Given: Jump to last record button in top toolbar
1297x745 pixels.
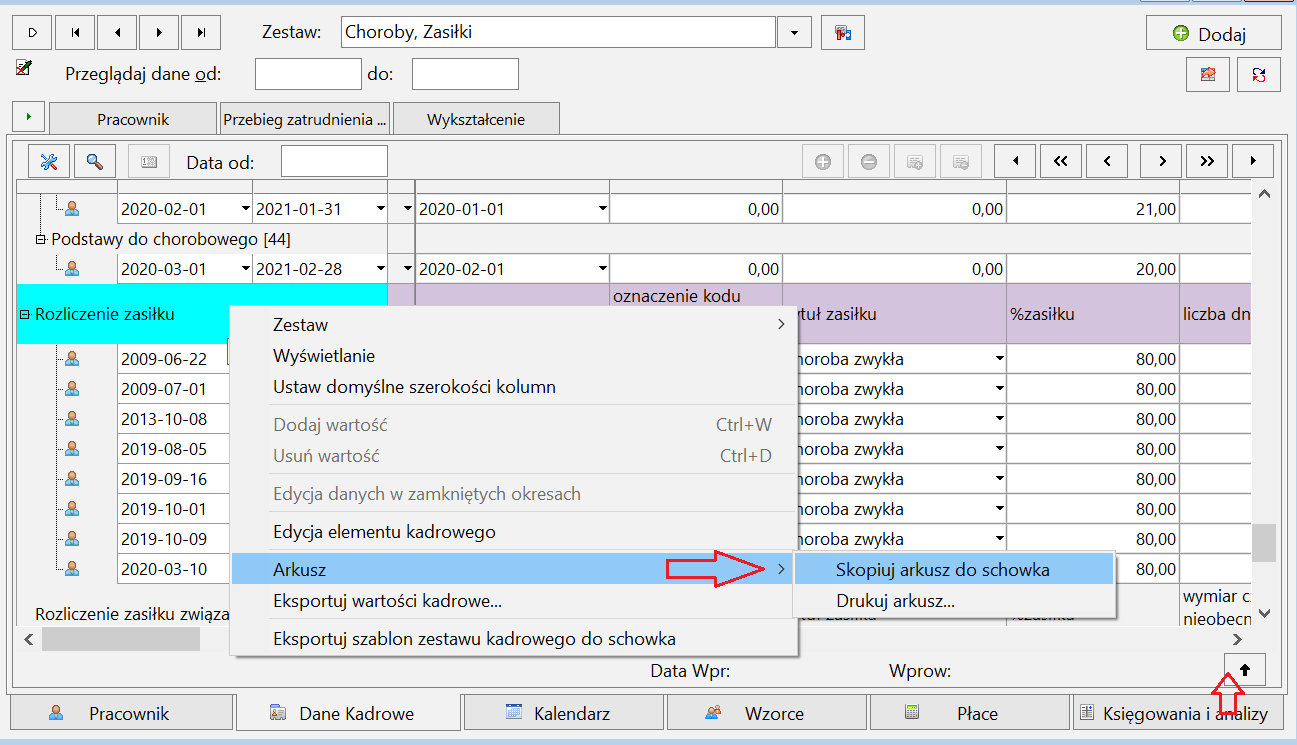Looking at the screenshot, I should click(201, 32).
